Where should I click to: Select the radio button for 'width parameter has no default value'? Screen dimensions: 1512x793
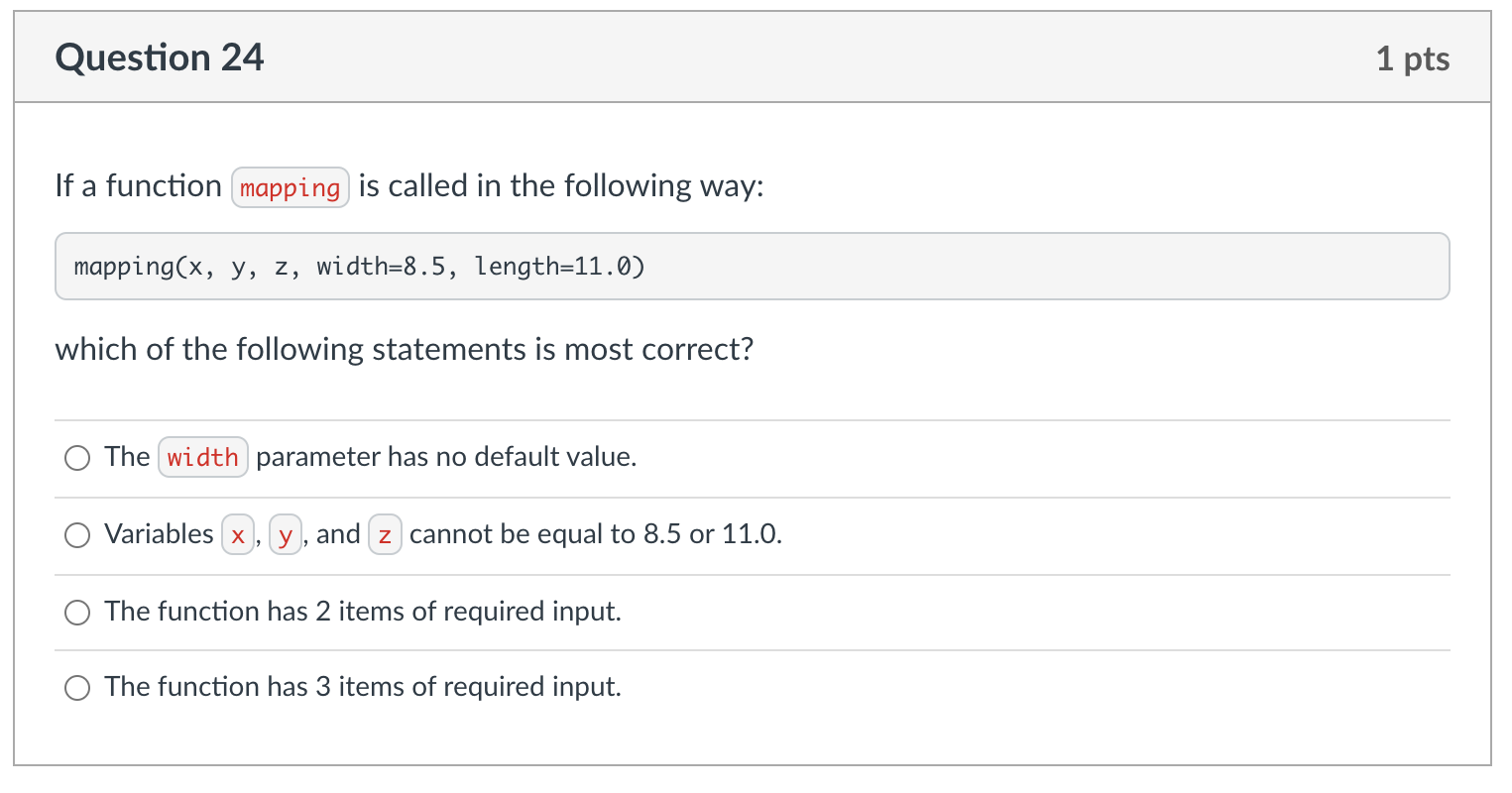click(76, 457)
